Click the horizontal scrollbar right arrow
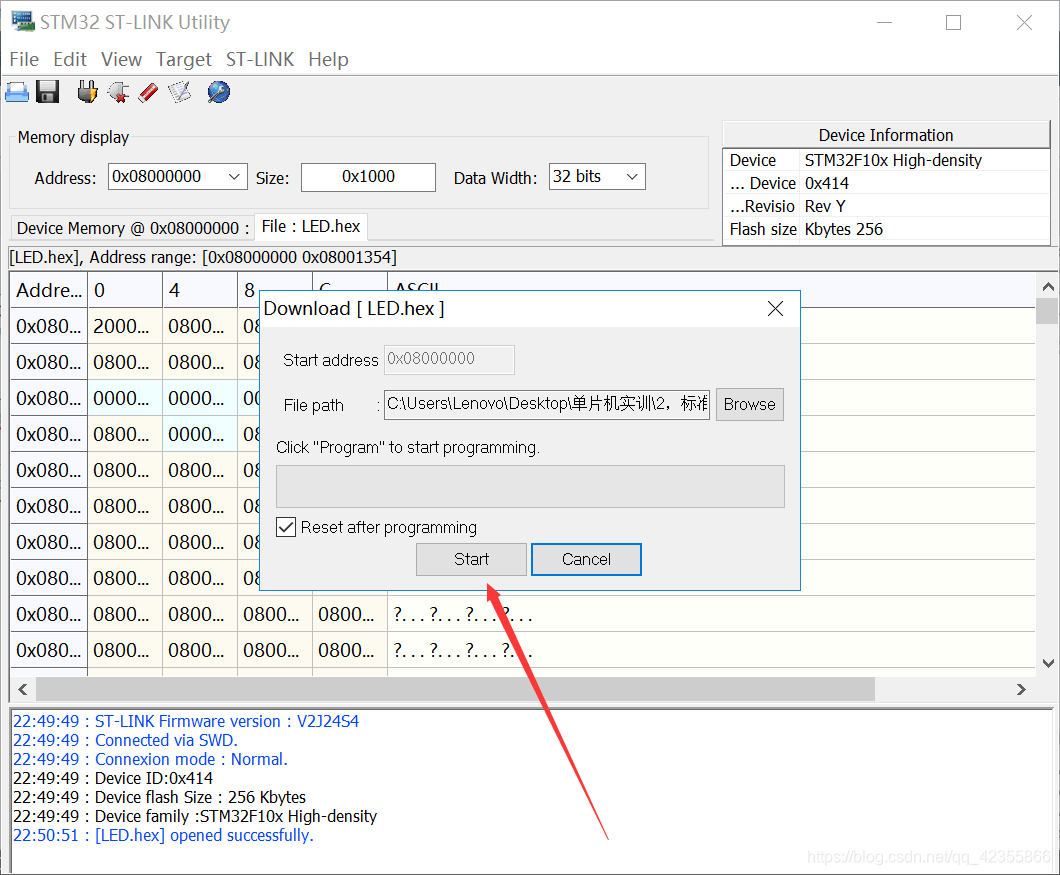The image size is (1060, 875). click(1021, 689)
